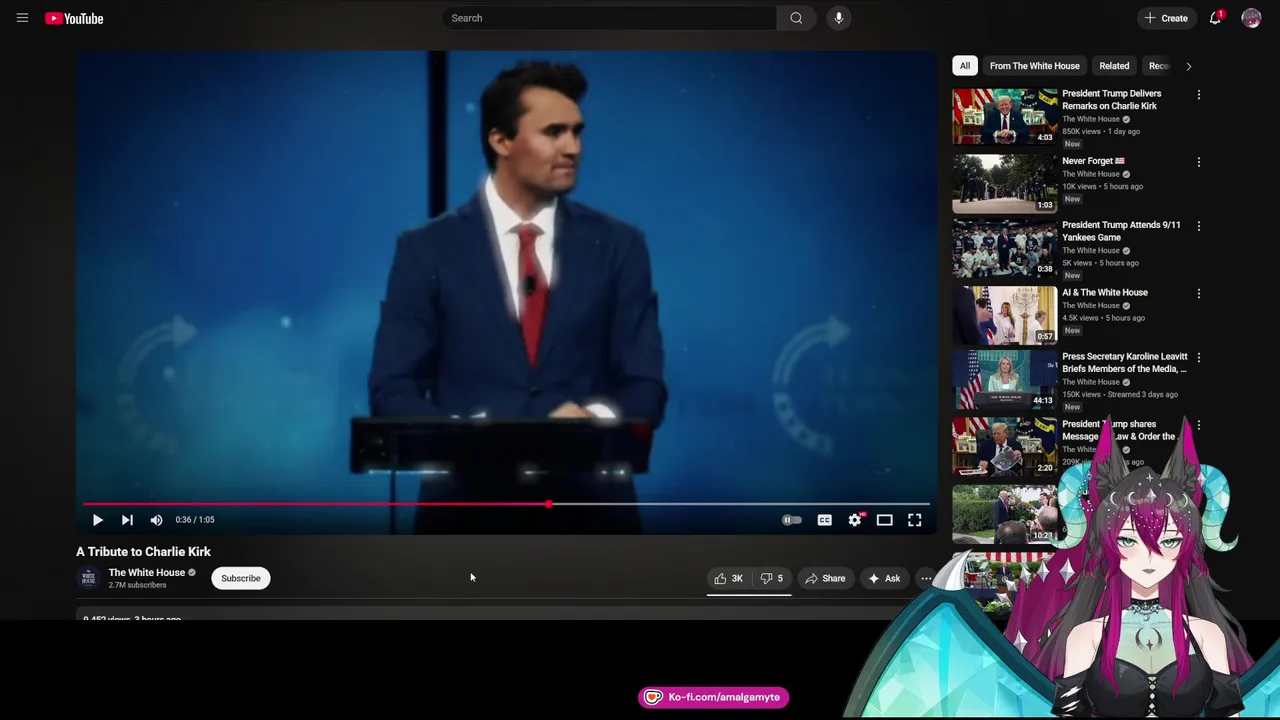The height and width of the screenshot is (720, 1280).
Task: Open Press Secretary Karoline Leavitt briefing thumbnail
Action: pyautogui.click(x=1005, y=379)
